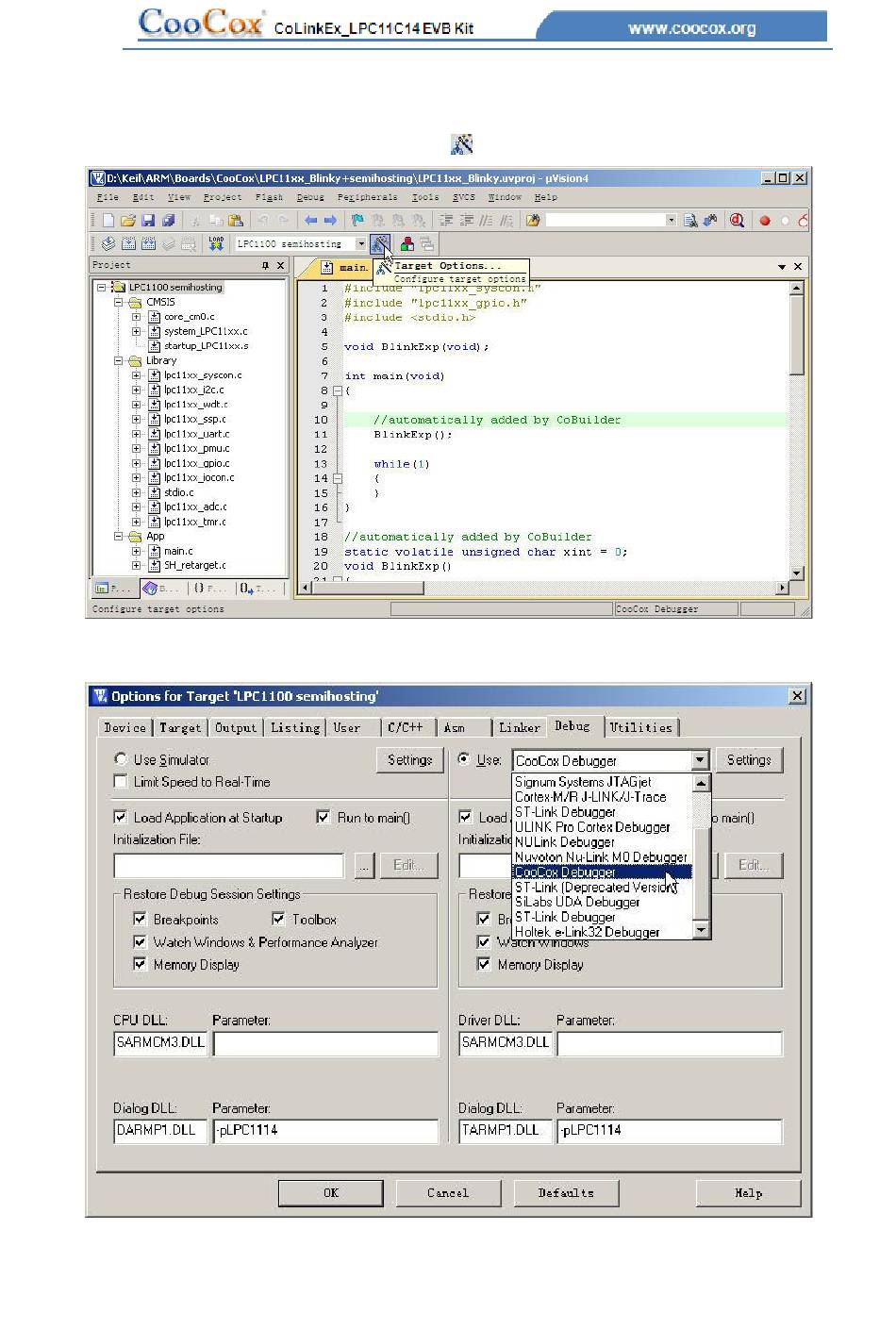Click the Cancel button
The height and width of the screenshot is (1329, 896).
[448, 1193]
